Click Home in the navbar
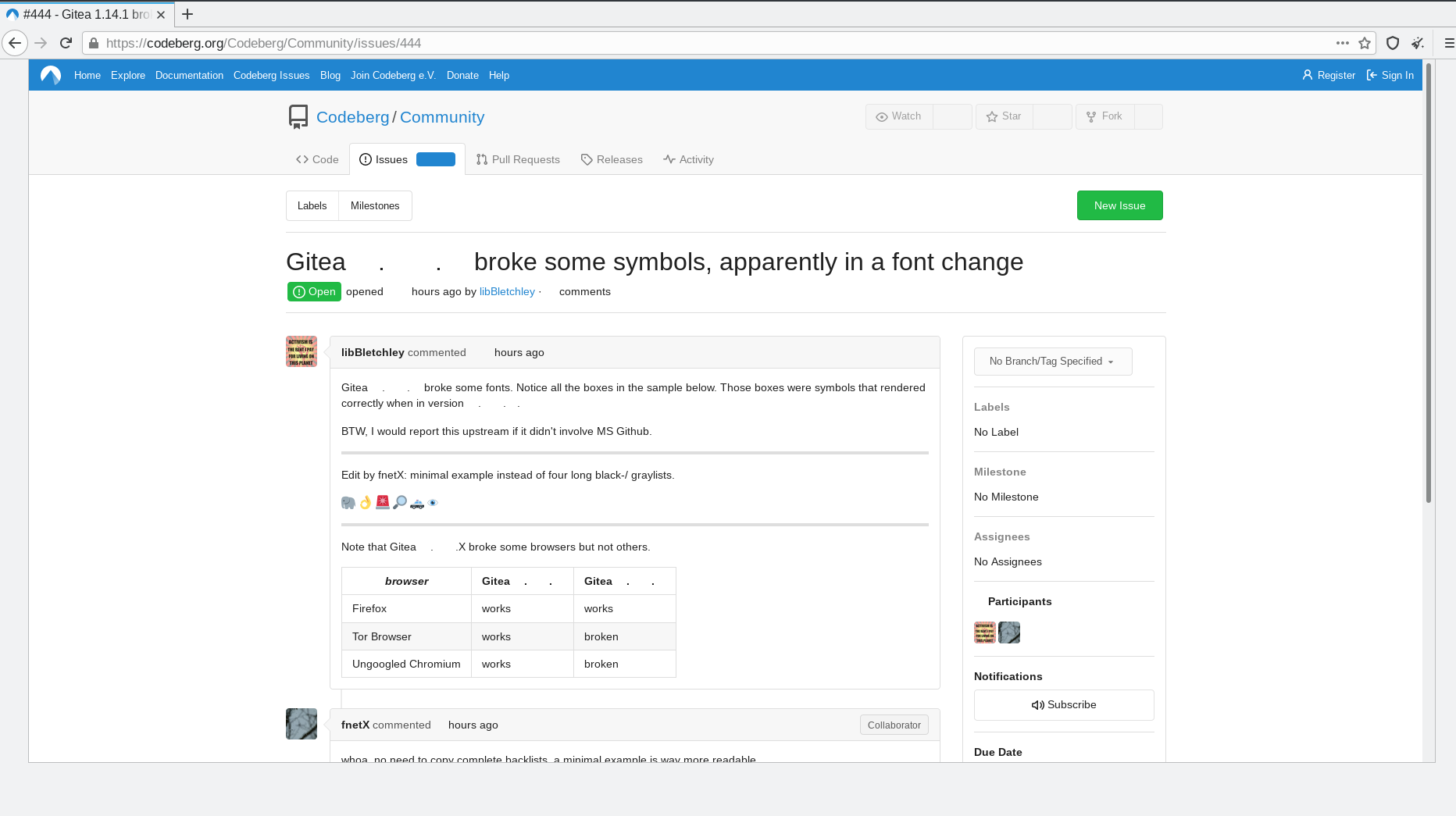The width and height of the screenshot is (1456, 816). [x=87, y=76]
